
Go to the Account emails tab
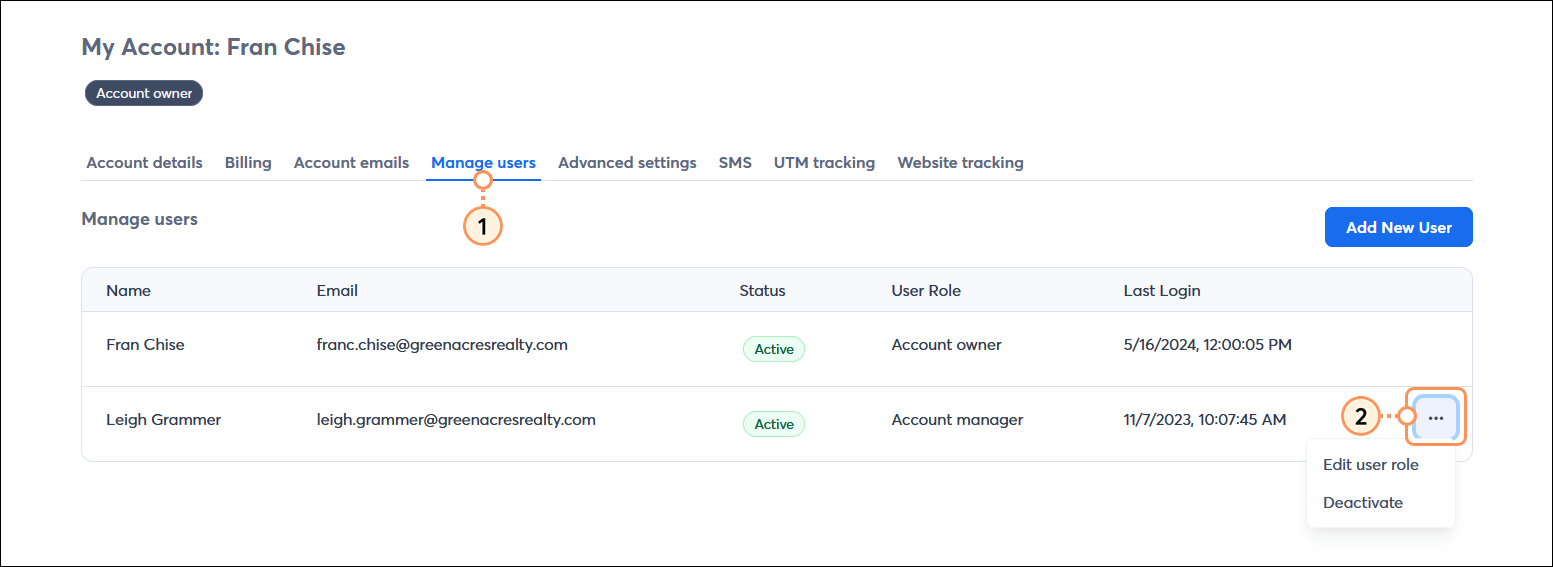click(351, 163)
